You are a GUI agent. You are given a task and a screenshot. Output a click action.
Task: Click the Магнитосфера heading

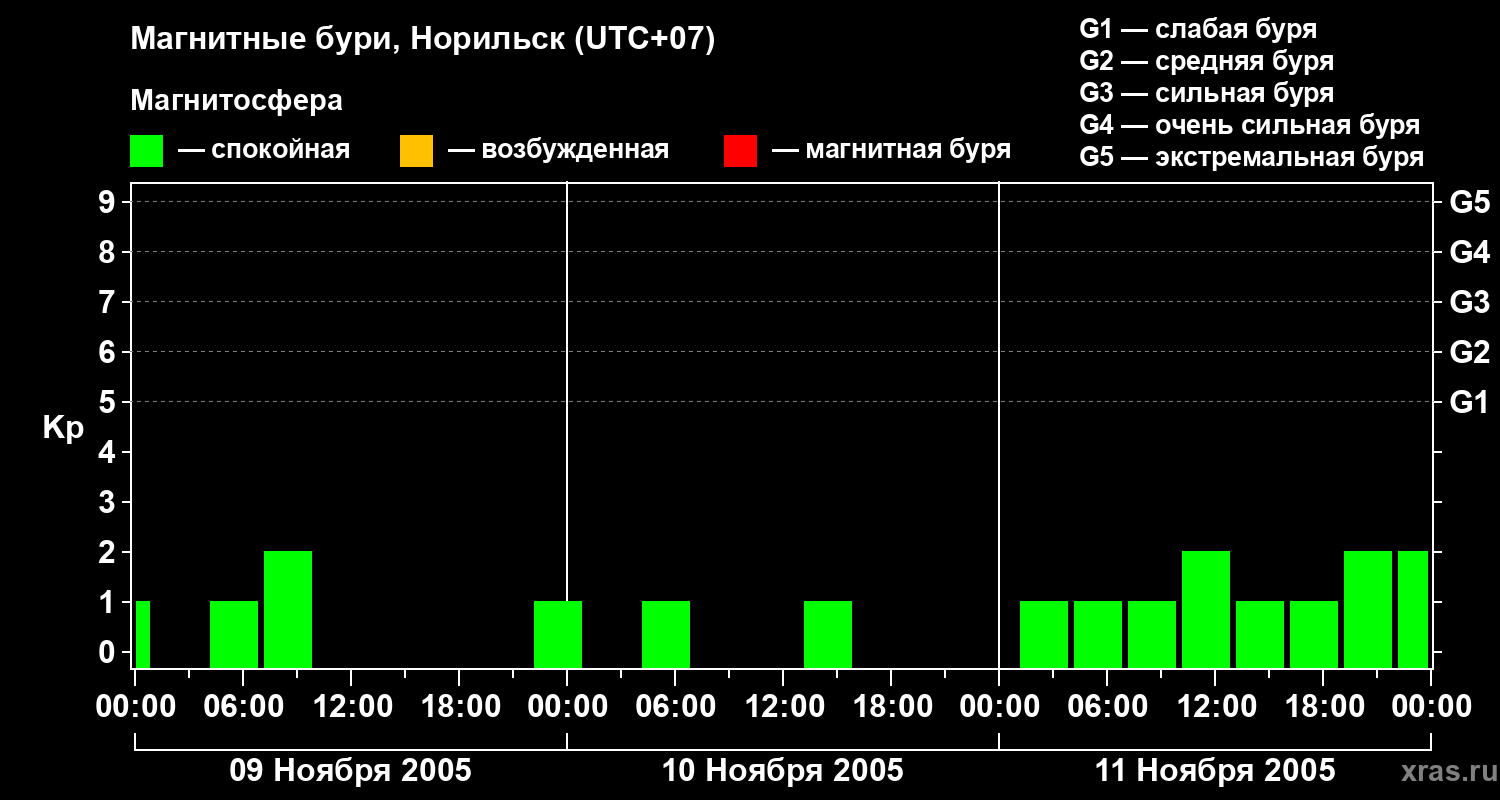(236, 101)
